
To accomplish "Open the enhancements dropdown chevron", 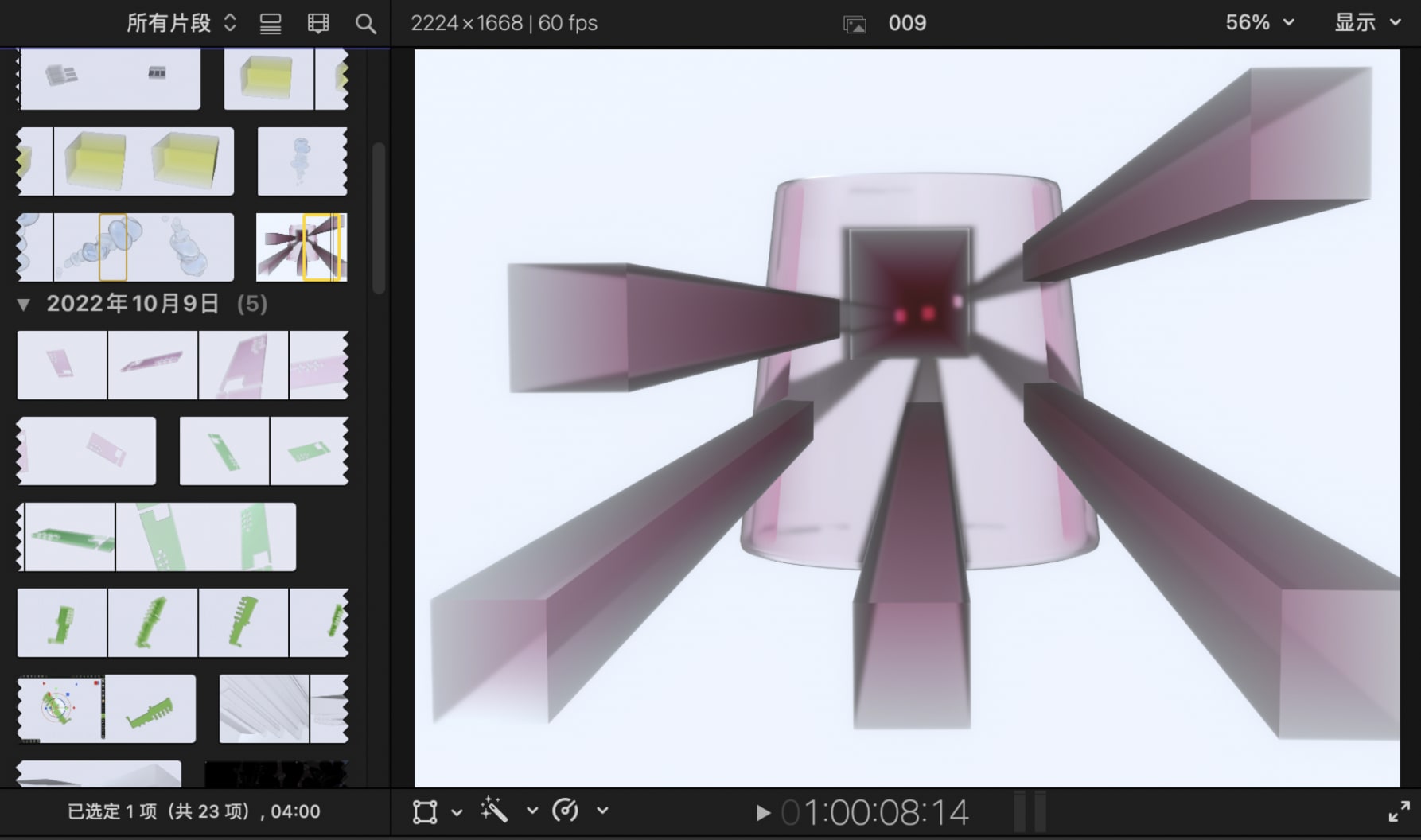I will point(532,811).
